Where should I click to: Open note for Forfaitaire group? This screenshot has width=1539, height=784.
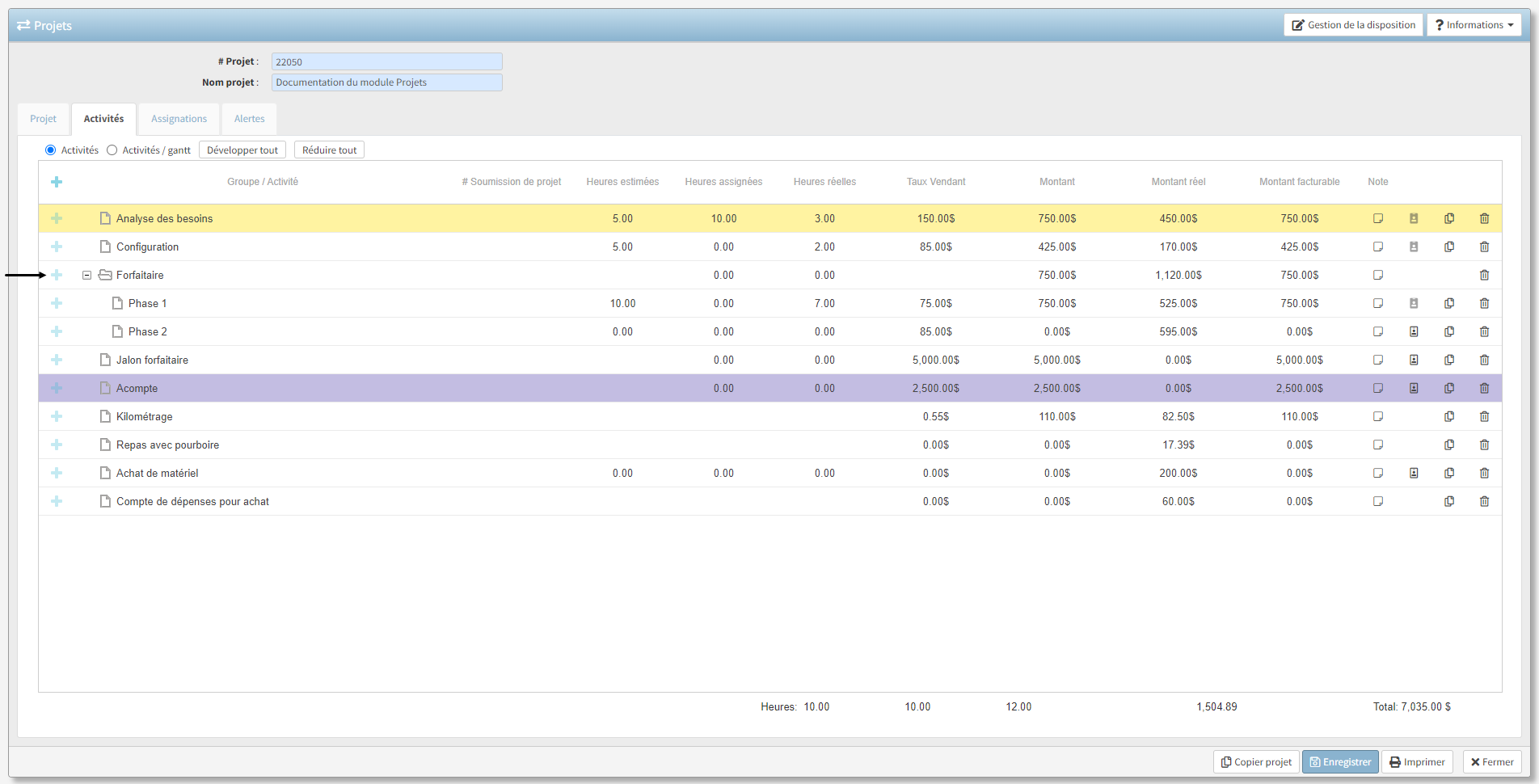coord(1378,275)
